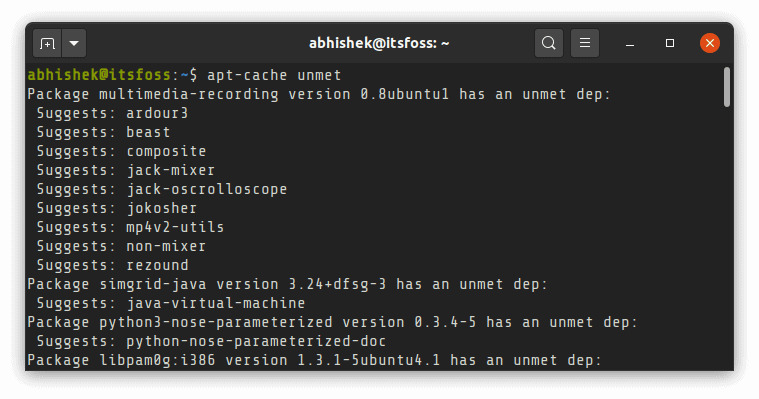Click python-nose-parameterized-doc text
759x399 pixels.
click(256, 341)
